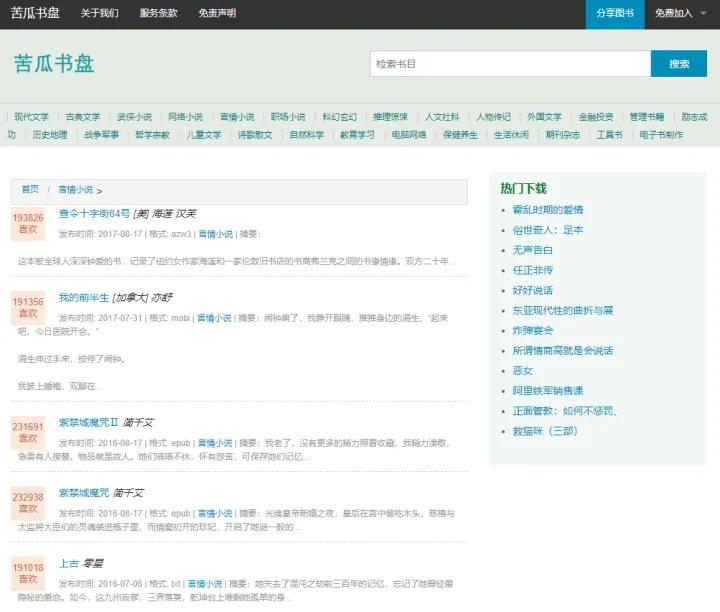The height and width of the screenshot is (612, 720).
Task: Select the 儿童文学 category
Action: (x=204, y=135)
